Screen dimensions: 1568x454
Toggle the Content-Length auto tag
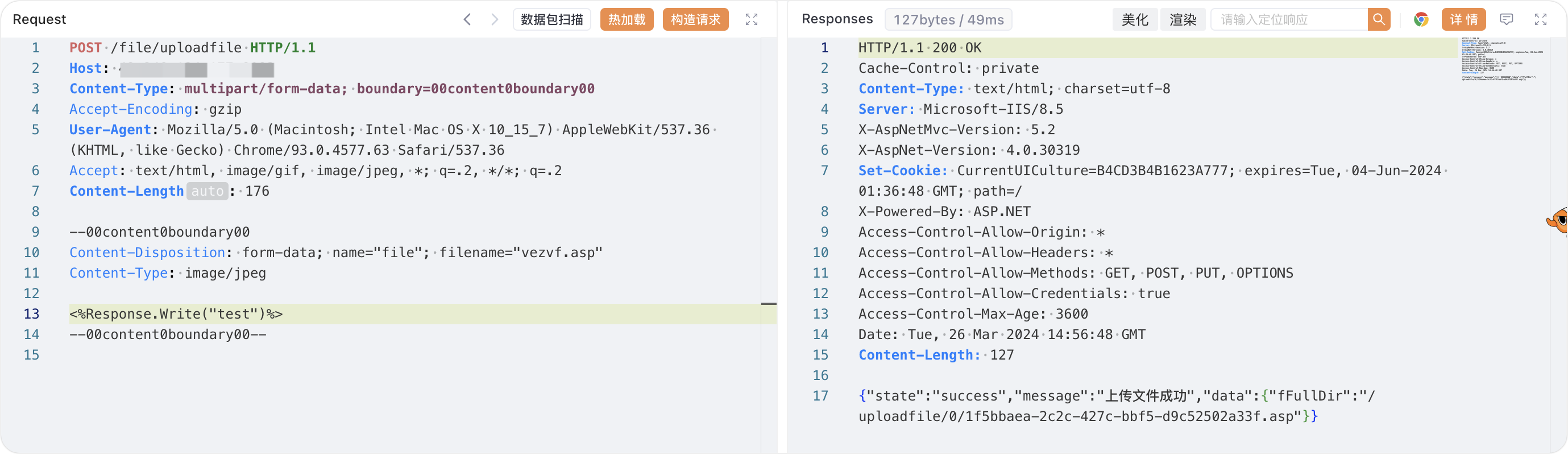click(x=207, y=191)
